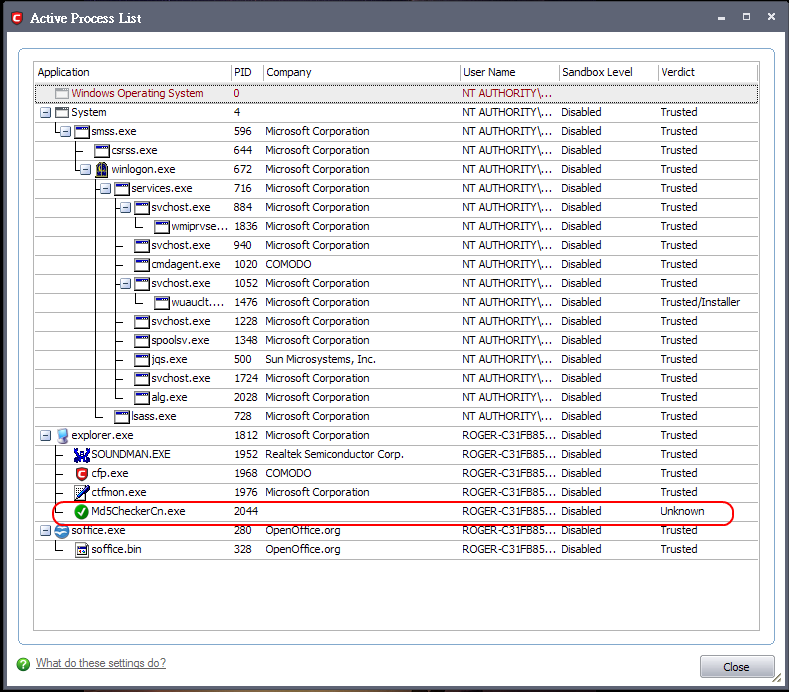Click the soffice.bin document icon
Viewport: 789px width, 692px height.
[82, 550]
